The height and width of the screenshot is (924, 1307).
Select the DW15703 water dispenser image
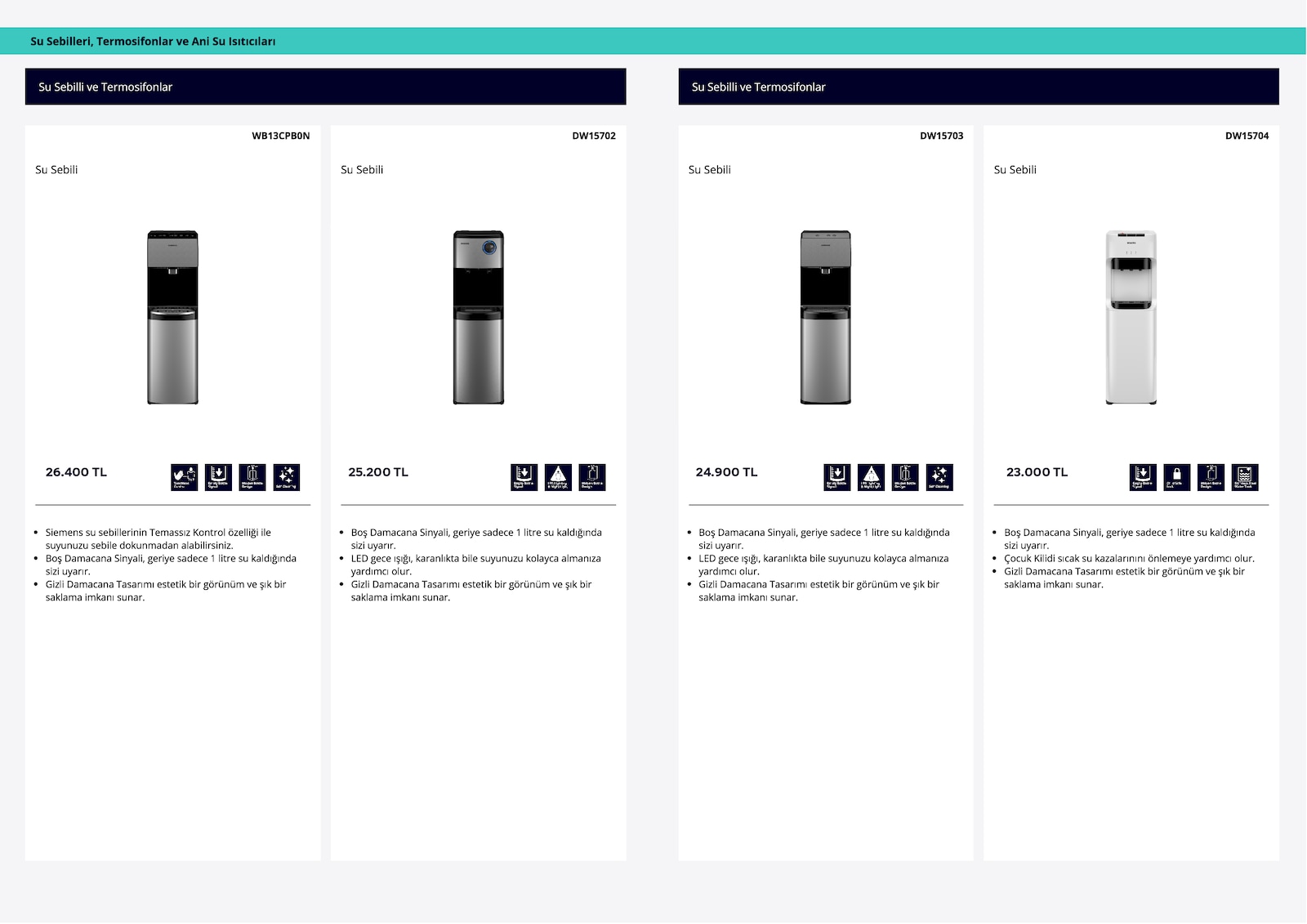point(826,317)
